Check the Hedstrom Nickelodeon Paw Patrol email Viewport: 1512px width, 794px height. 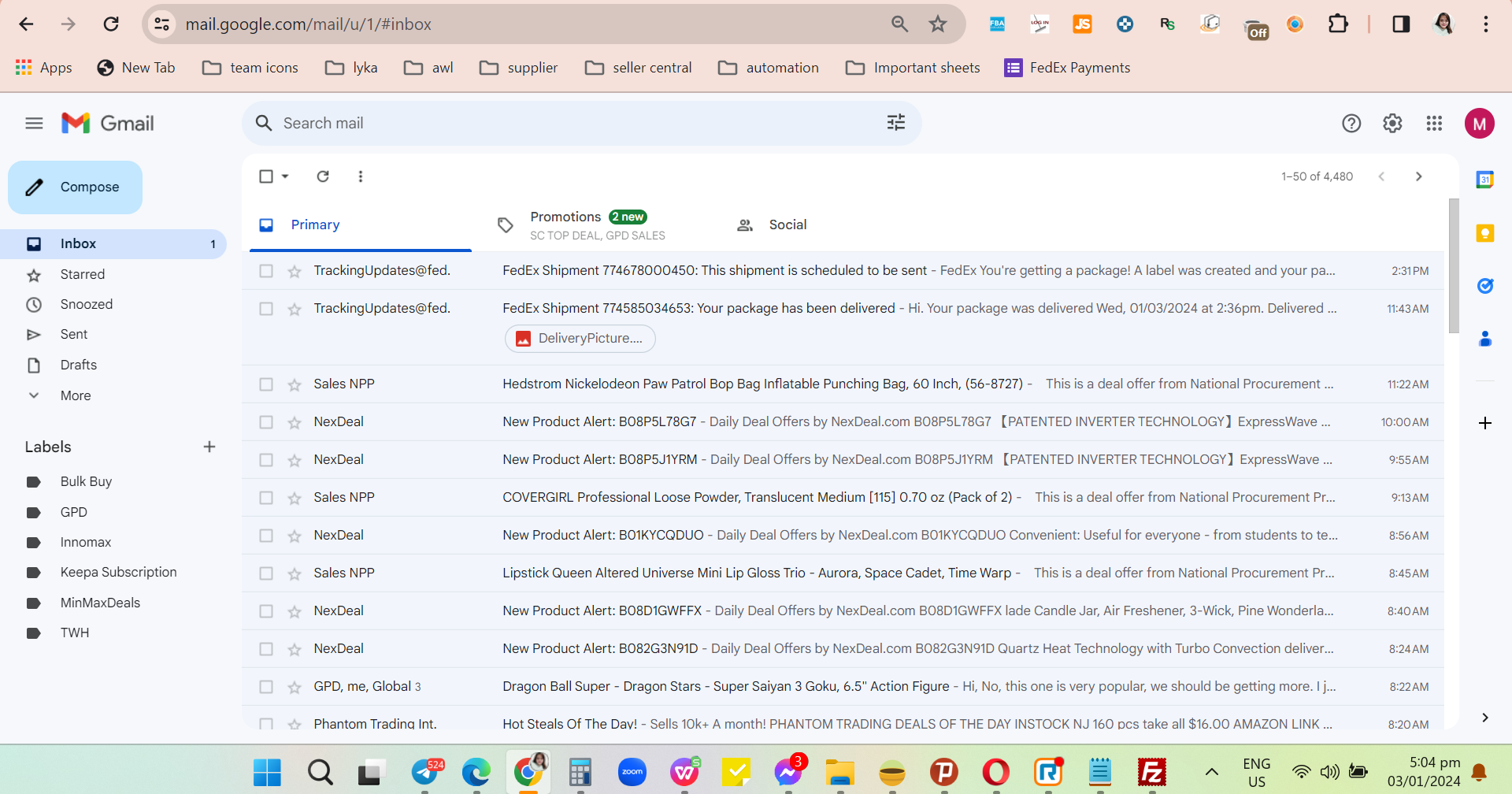coord(266,384)
